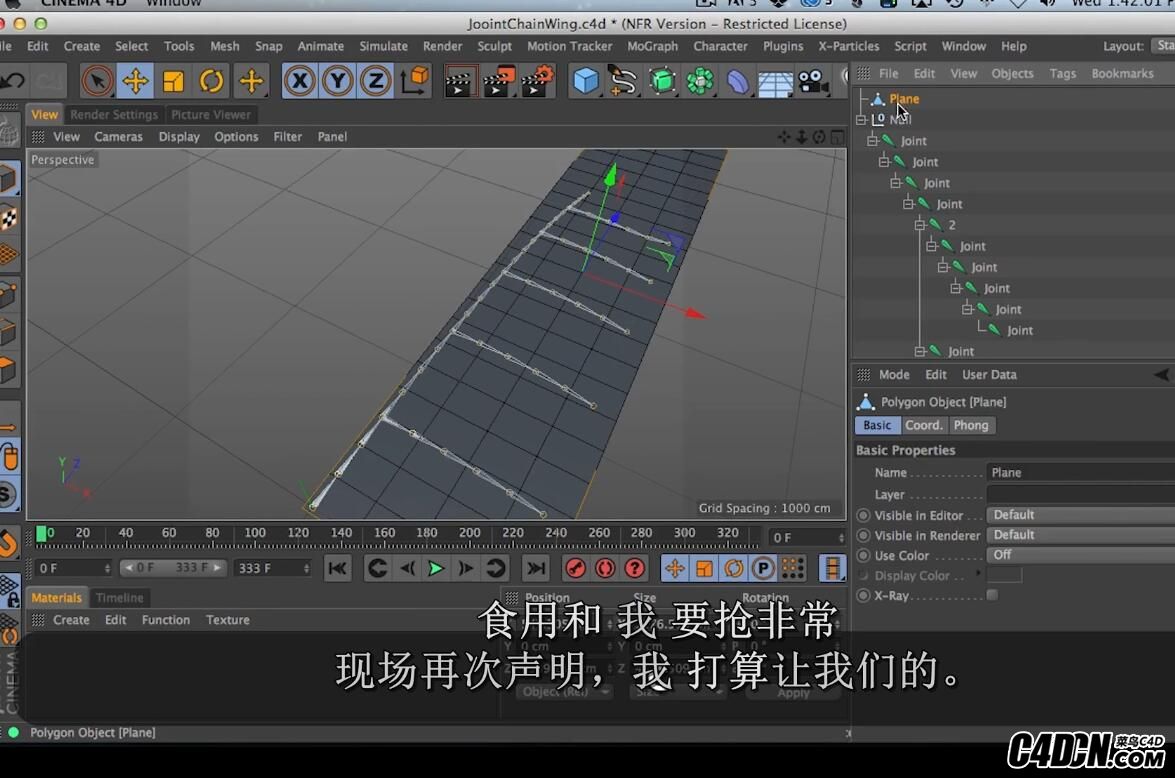Activate the Scale tool

point(174,80)
